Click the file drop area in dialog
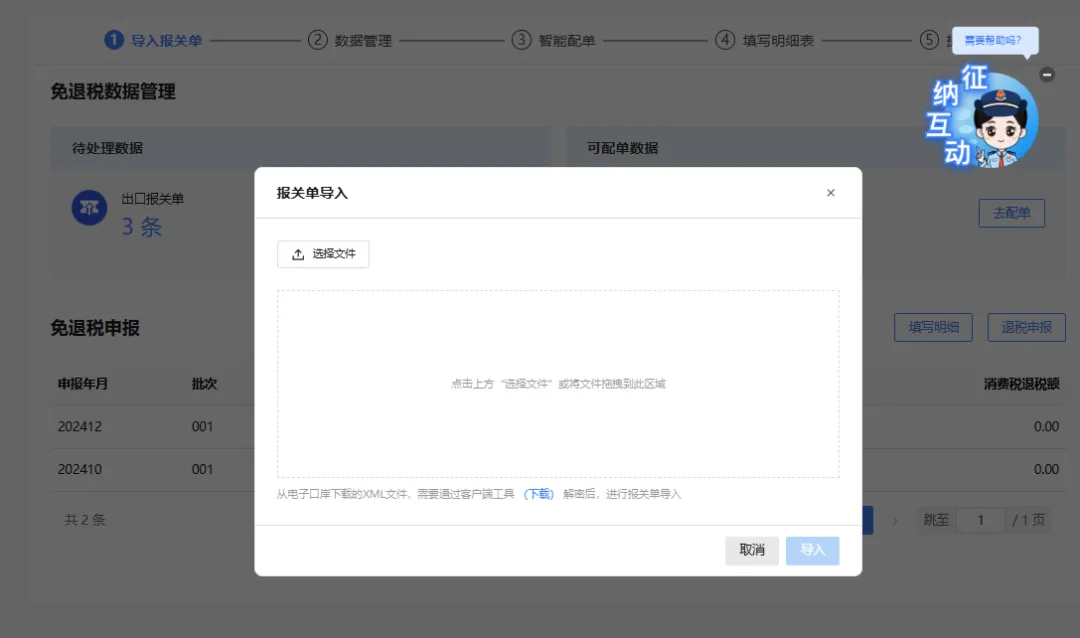Screen dimensions: 1080x638 558,384
